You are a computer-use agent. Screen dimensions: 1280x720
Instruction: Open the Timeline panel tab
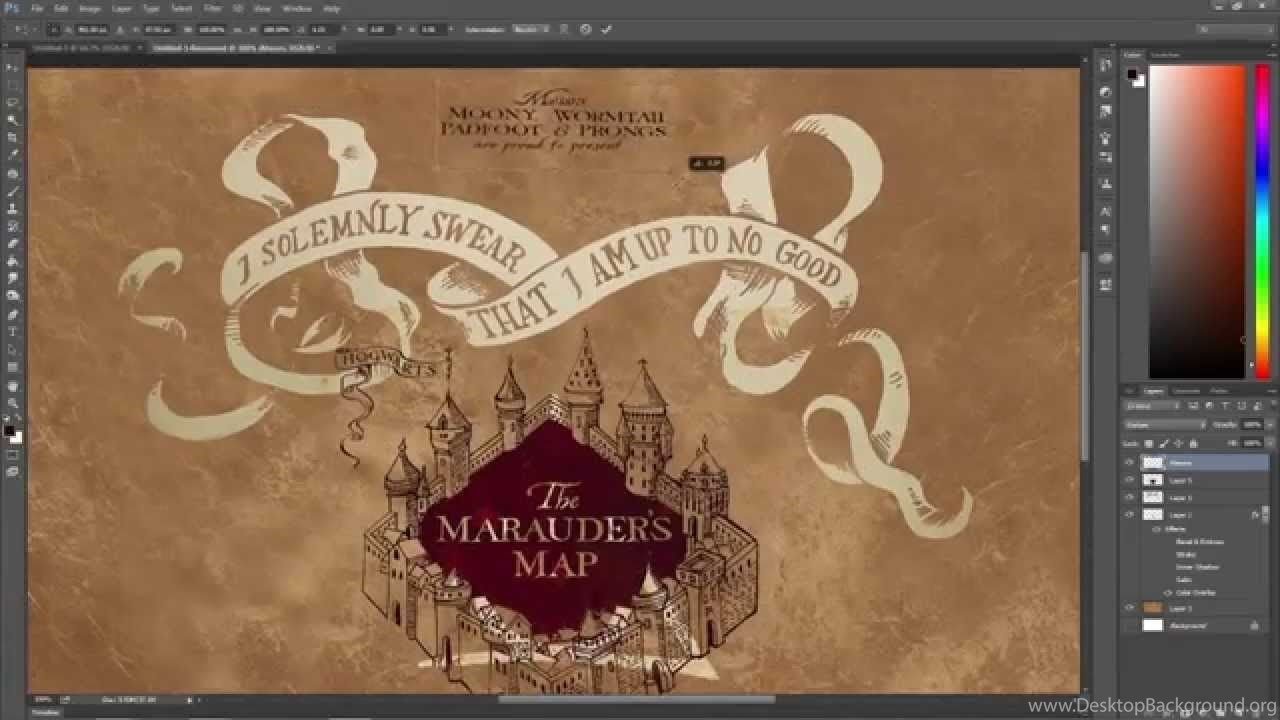pos(46,713)
